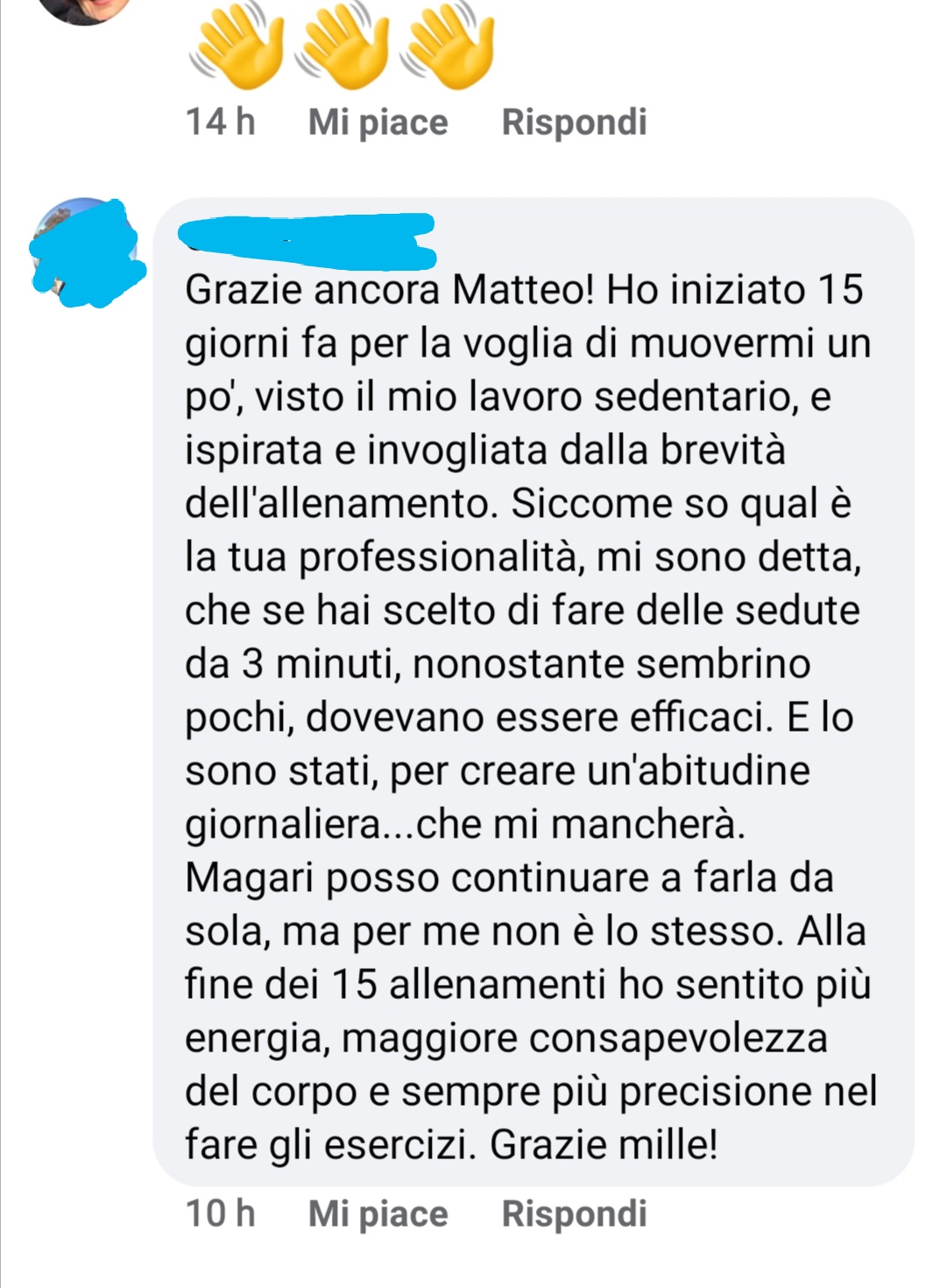Tap the first waving hand emoji
946x1288 pixels.
(236, 44)
